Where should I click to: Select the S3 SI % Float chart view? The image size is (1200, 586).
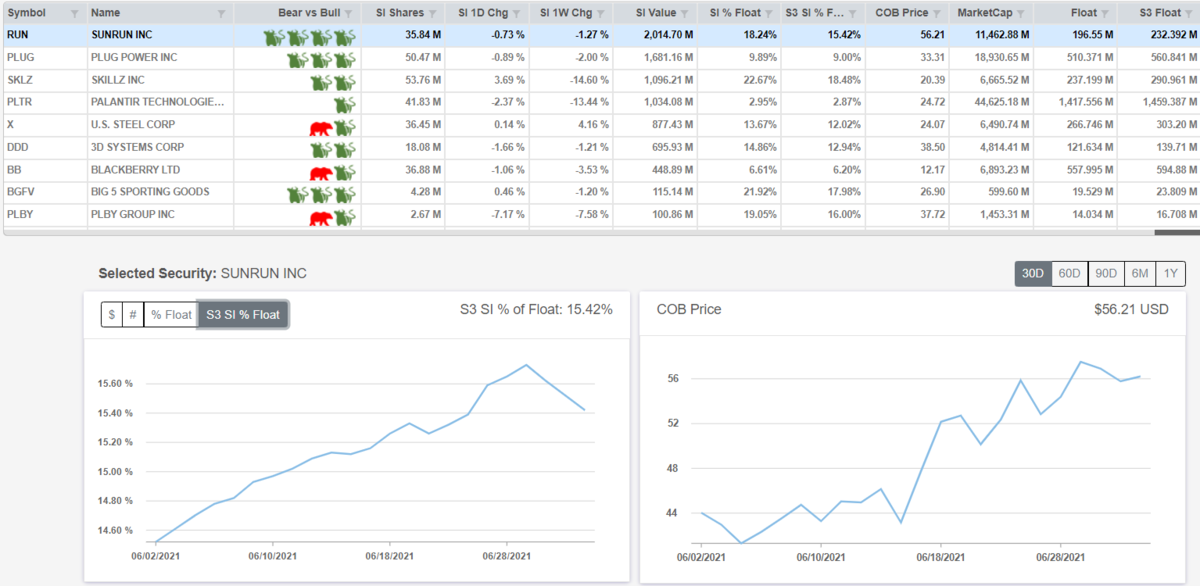tap(243, 314)
